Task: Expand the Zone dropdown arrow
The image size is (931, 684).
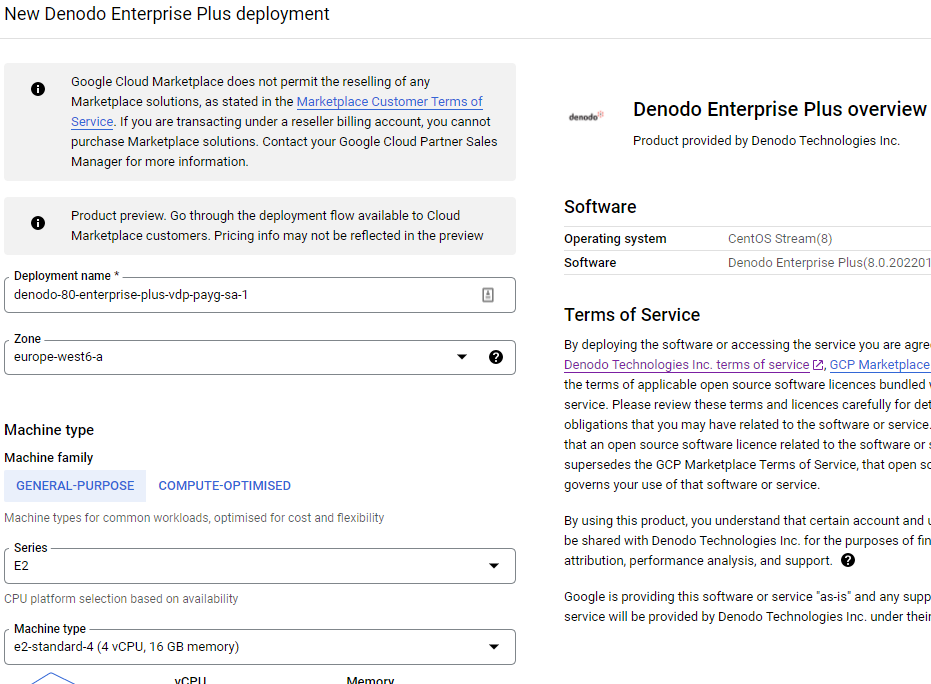Action: (462, 357)
